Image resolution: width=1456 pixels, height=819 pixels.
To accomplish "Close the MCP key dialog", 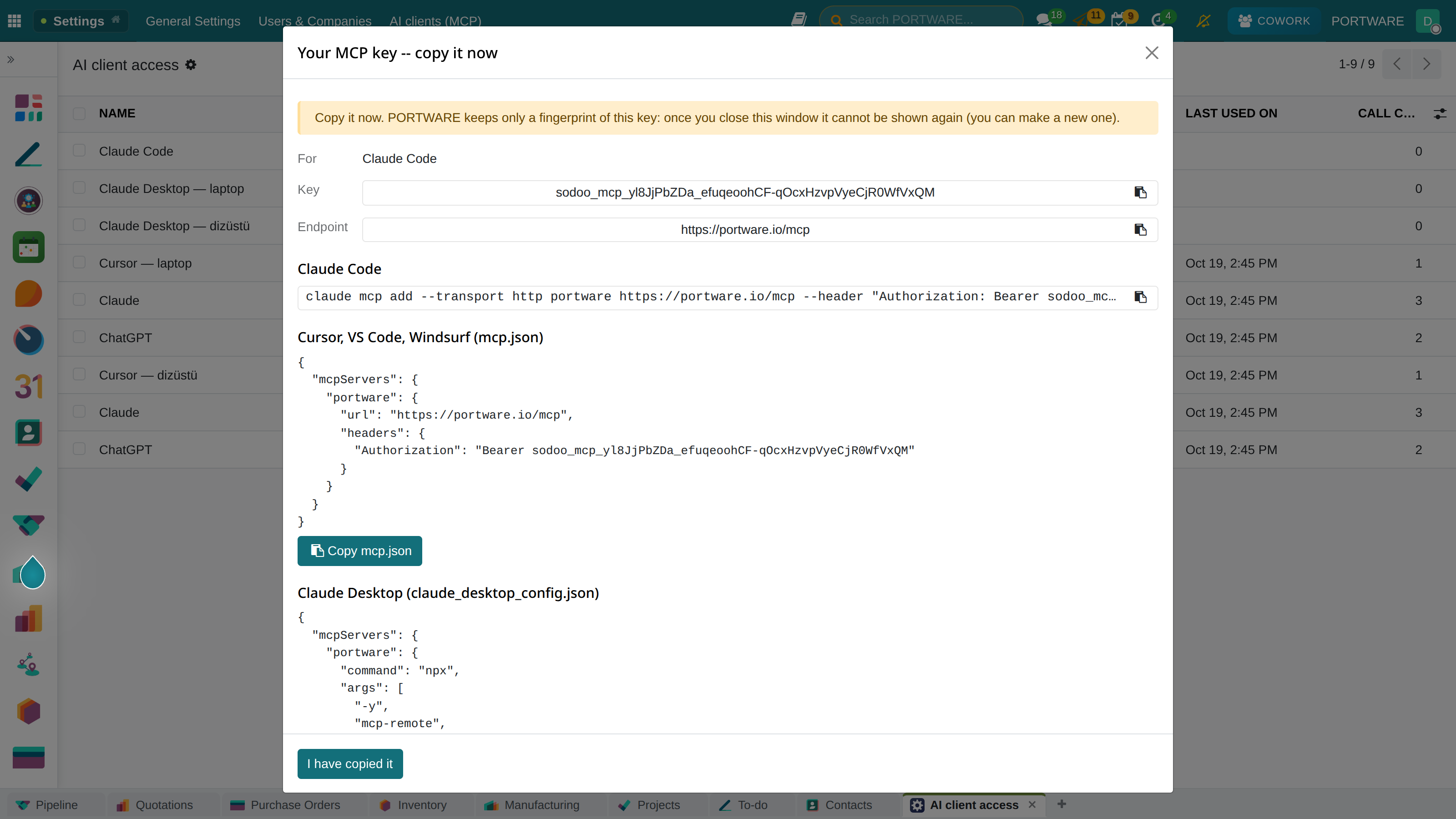I will tap(1151, 53).
